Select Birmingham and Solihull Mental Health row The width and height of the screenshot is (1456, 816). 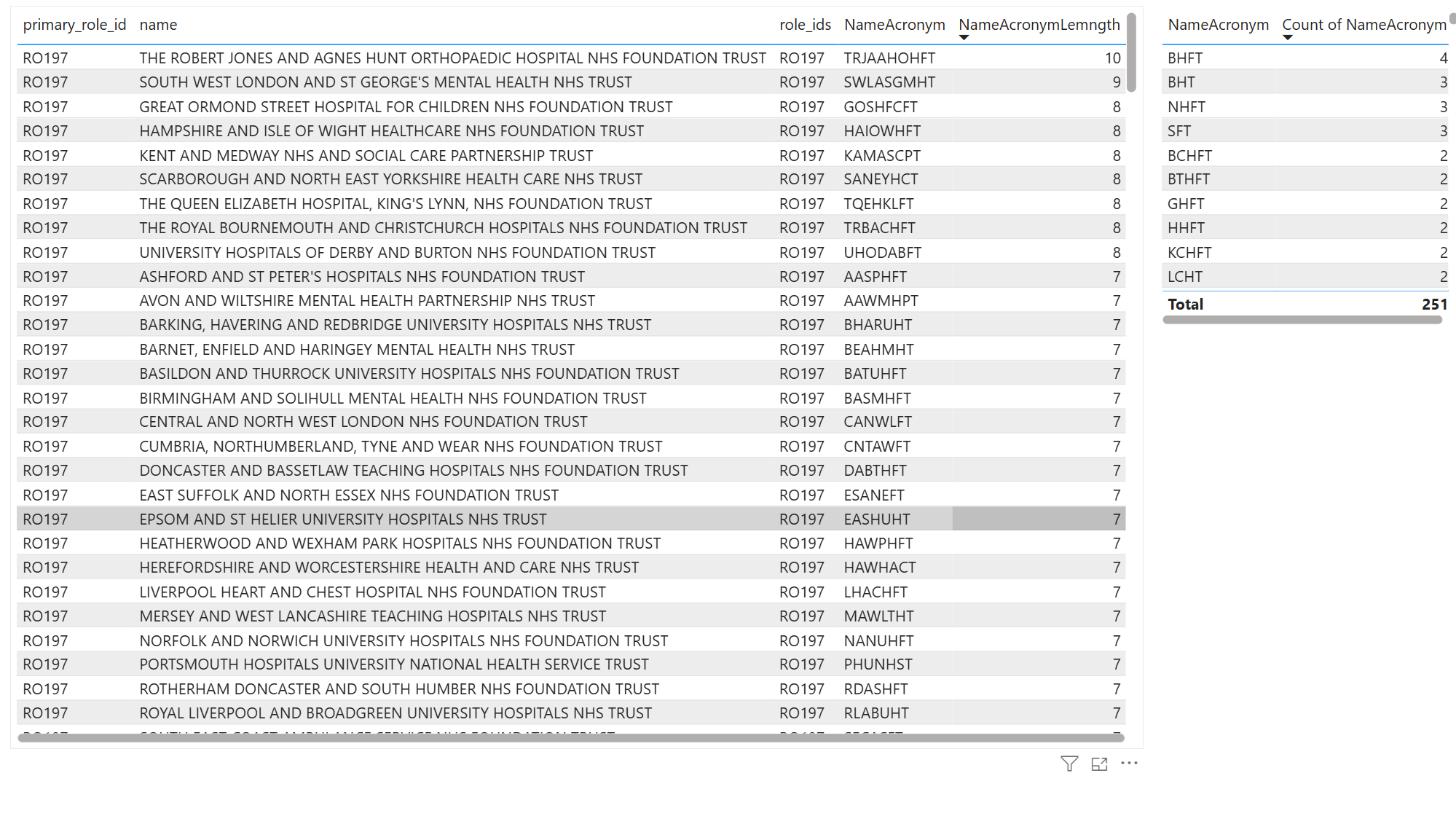click(x=571, y=398)
